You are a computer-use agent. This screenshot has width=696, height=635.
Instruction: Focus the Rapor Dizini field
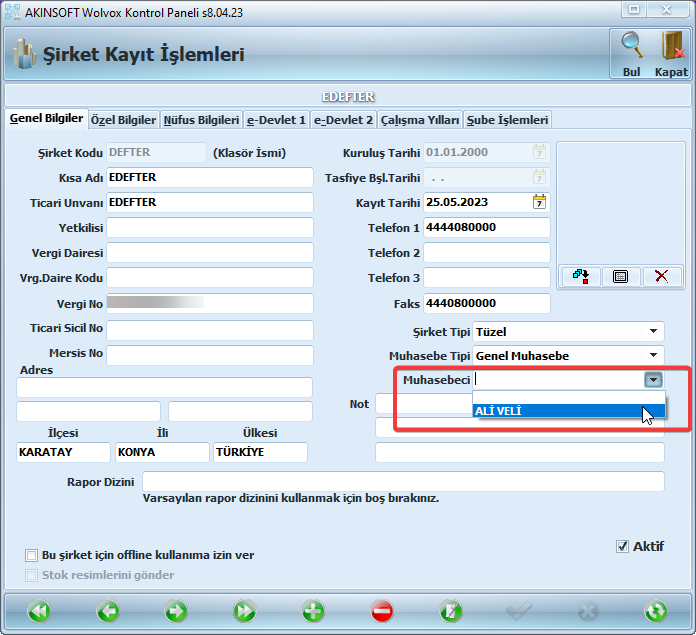point(403,481)
